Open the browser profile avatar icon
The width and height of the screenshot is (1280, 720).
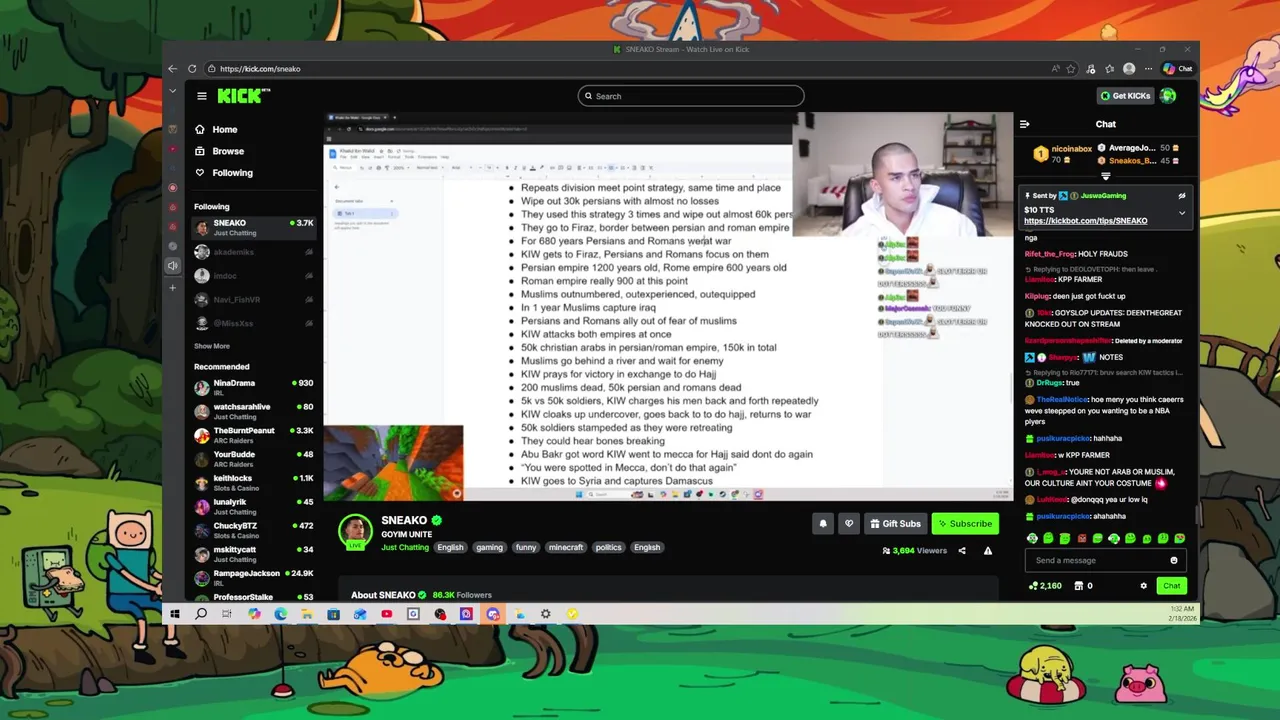pyautogui.click(x=1129, y=69)
